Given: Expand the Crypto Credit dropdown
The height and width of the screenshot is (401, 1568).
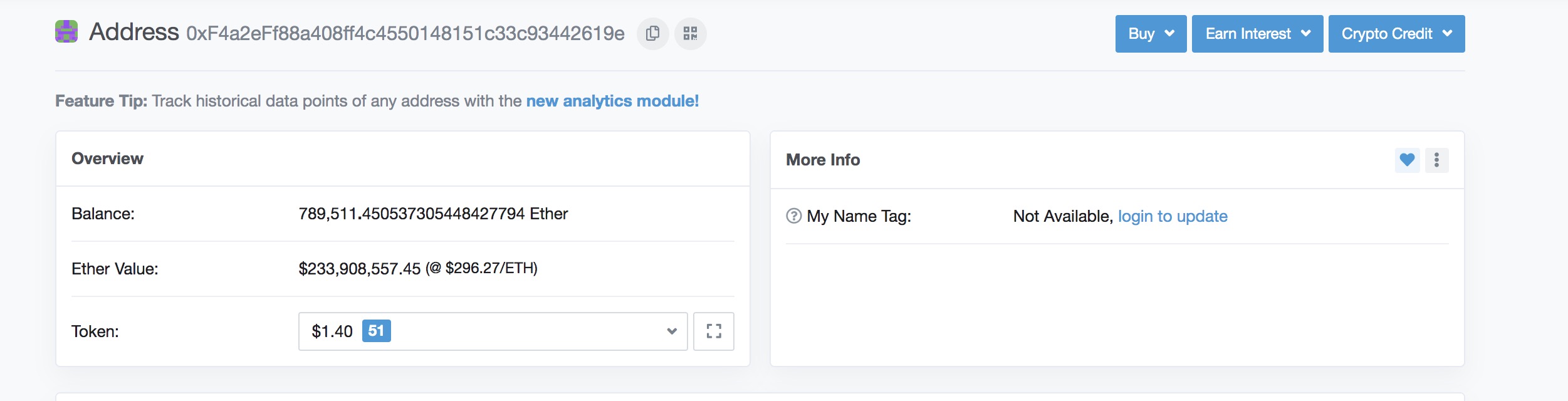Looking at the screenshot, I should [1396, 34].
